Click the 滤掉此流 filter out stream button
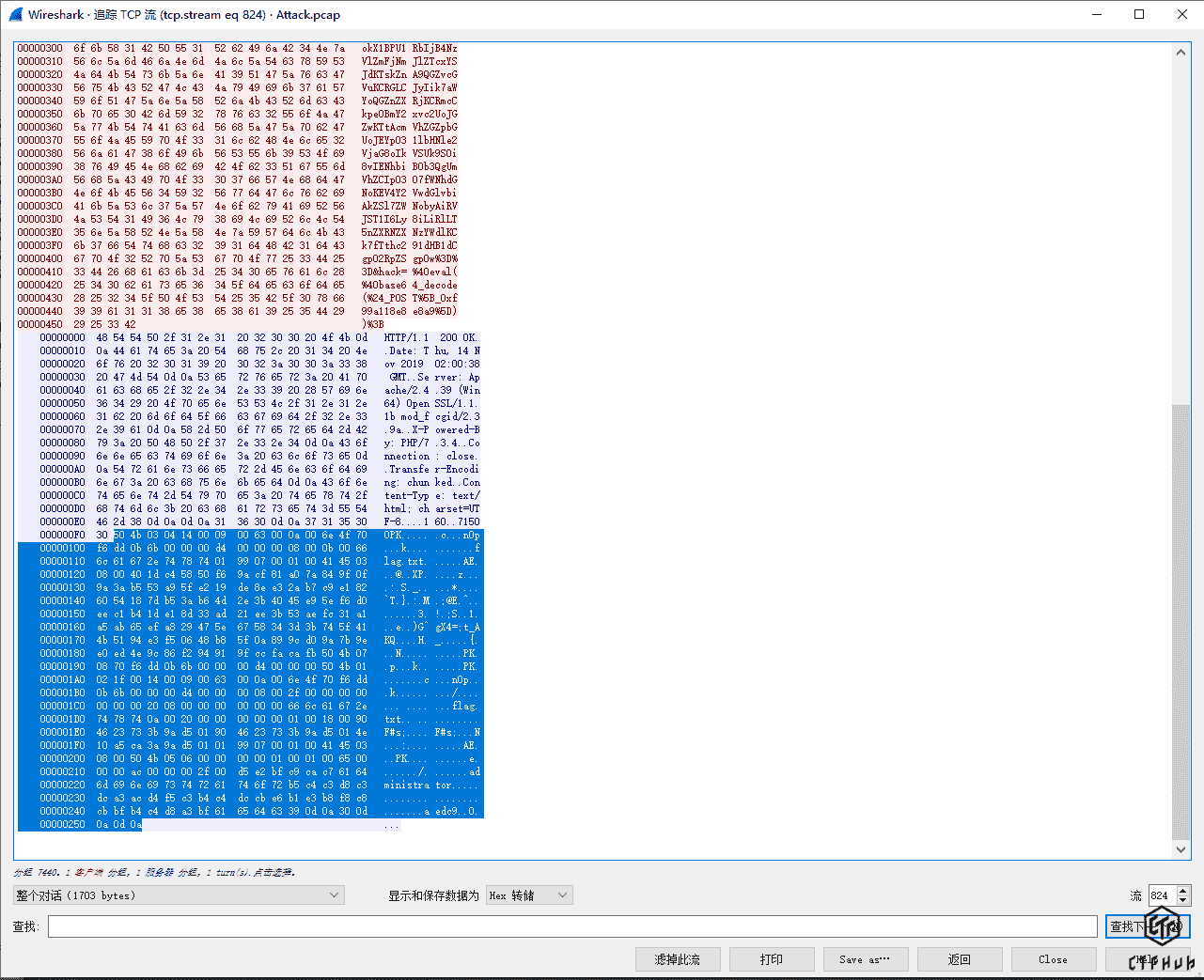1204x980 pixels. point(678,959)
